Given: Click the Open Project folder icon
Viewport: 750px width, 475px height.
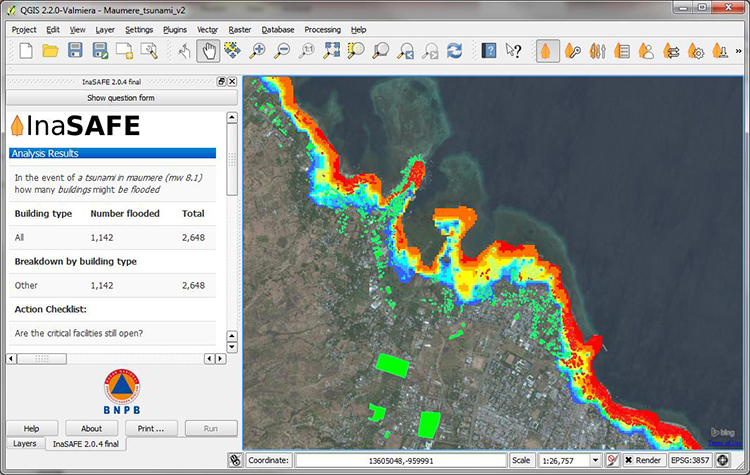Looking at the screenshot, I should coord(51,51).
